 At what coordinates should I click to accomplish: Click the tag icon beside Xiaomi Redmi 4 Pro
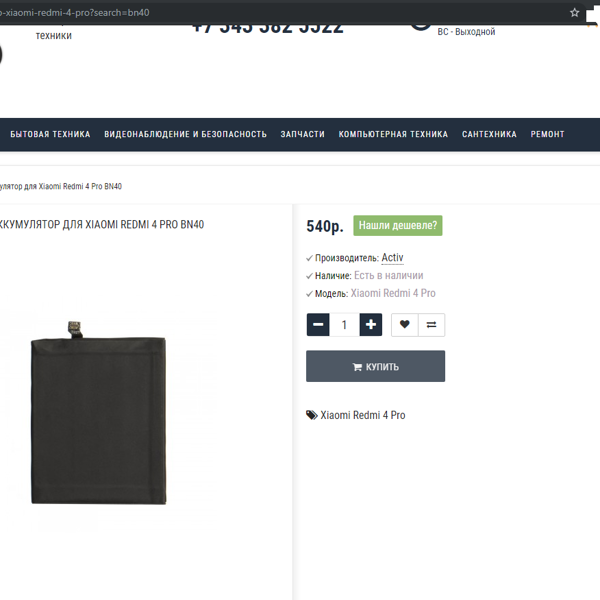tap(311, 415)
